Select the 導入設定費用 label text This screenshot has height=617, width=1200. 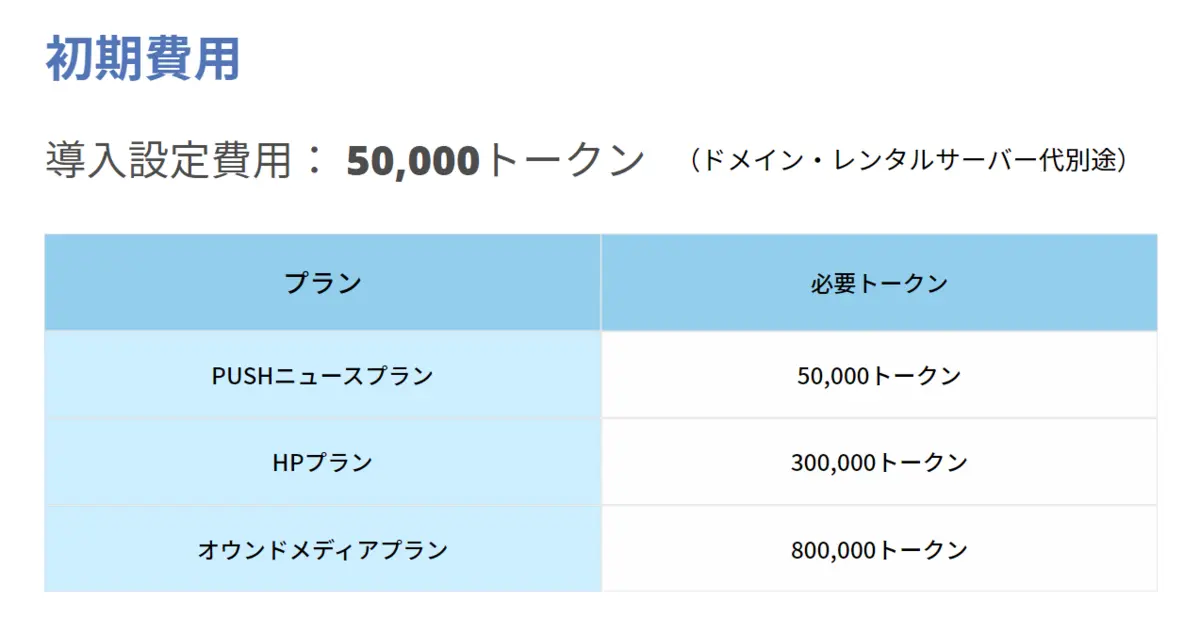click(x=168, y=160)
